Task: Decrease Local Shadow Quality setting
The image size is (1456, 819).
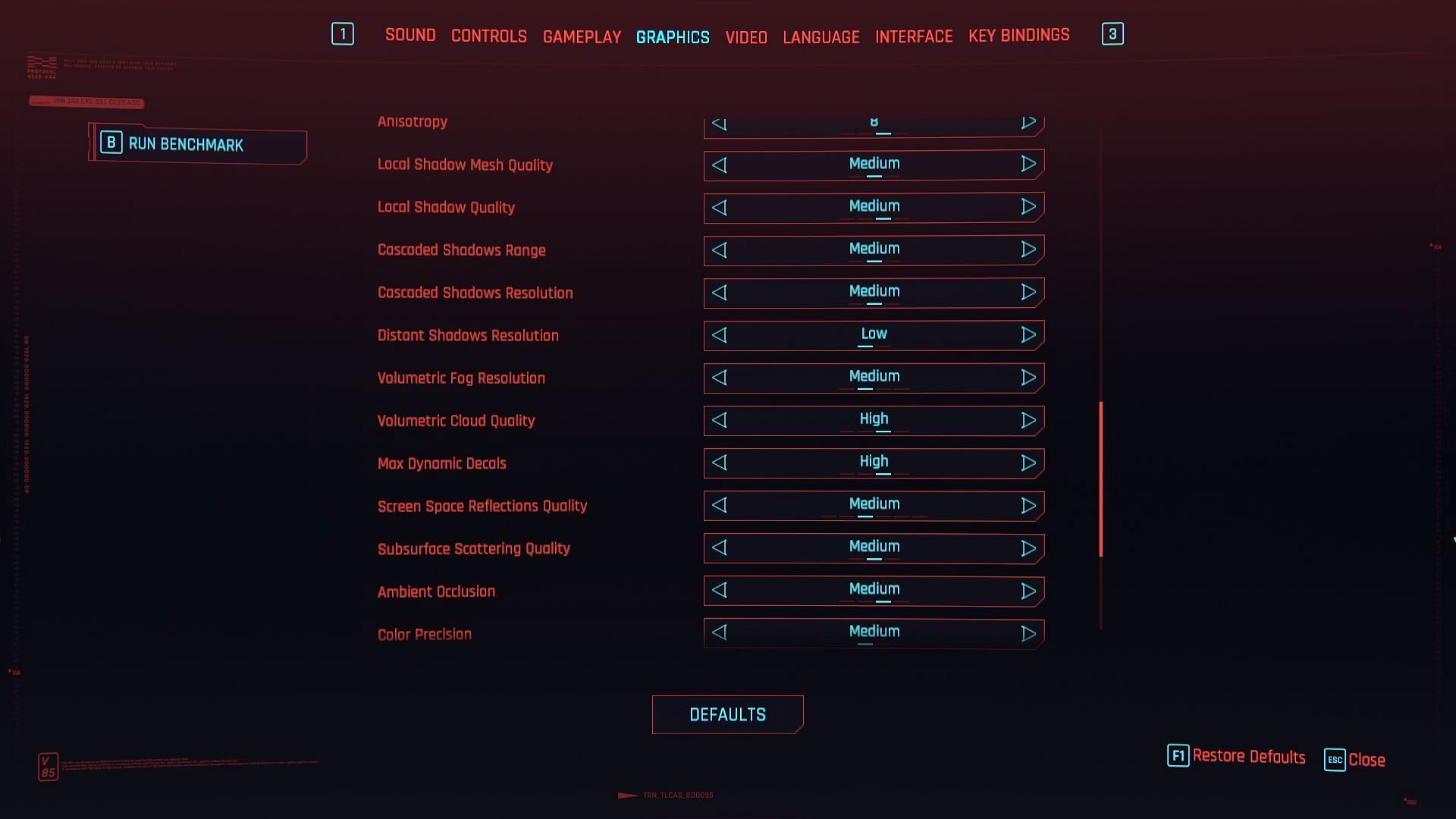Action: 720,207
